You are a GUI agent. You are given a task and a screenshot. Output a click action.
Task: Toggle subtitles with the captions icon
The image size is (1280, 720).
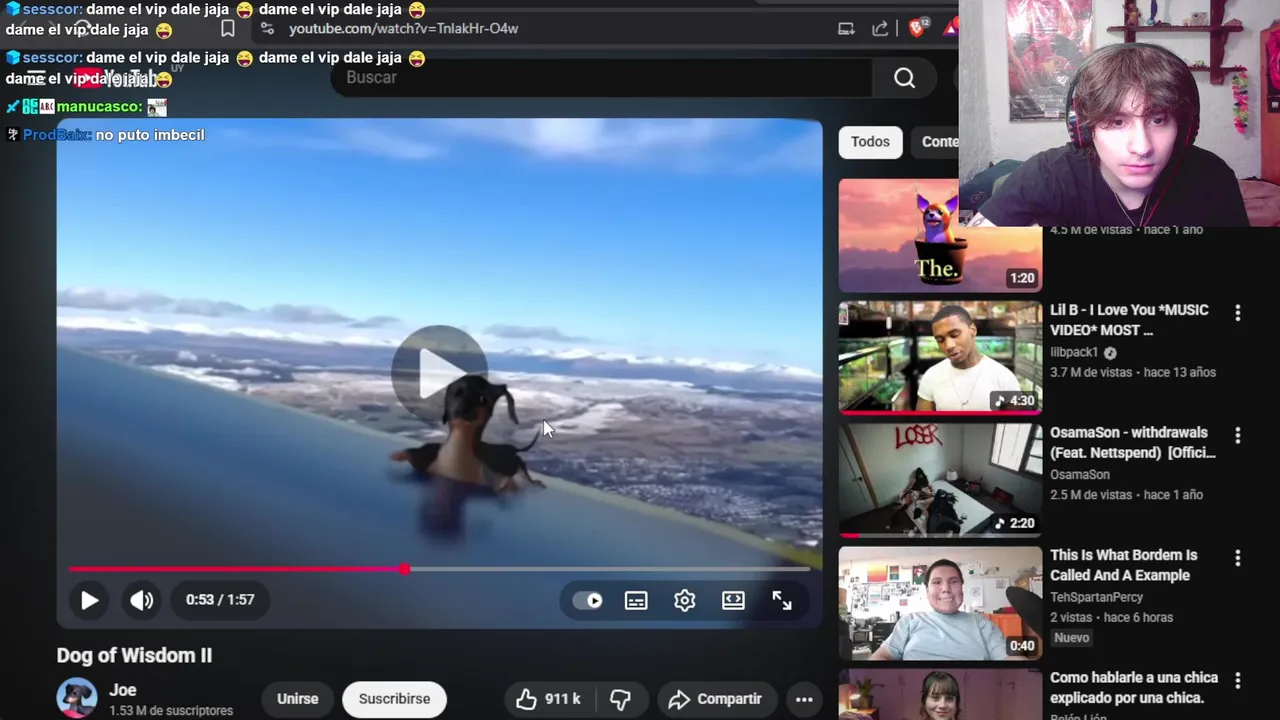coord(636,600)
